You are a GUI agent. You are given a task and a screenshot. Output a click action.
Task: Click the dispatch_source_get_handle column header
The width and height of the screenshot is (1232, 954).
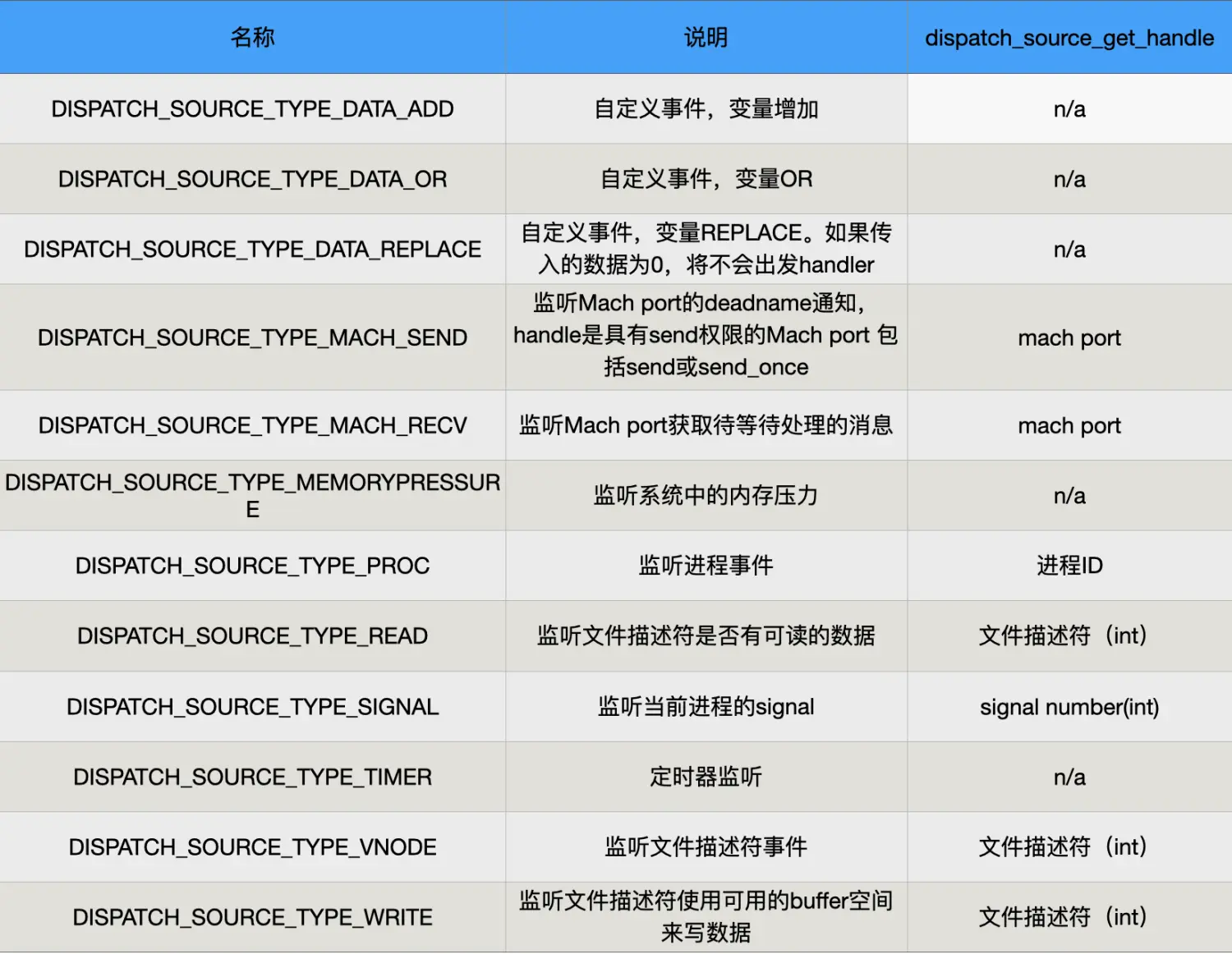click(x=1069, y=38)
